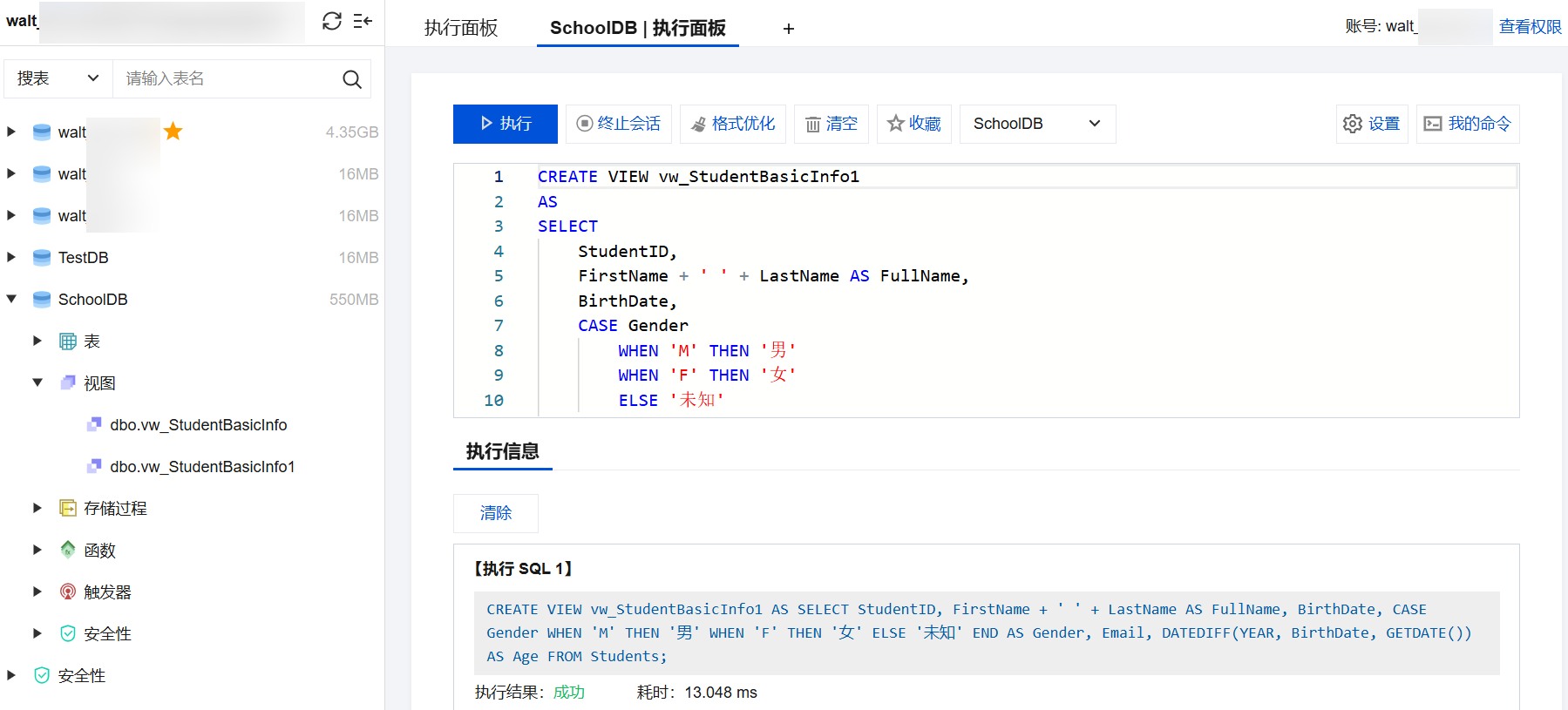Image resolution: width=1568 pixels, height=710 pixels.
Task: Bookmark the query using the 收藏 star
Action: (913, 124)
